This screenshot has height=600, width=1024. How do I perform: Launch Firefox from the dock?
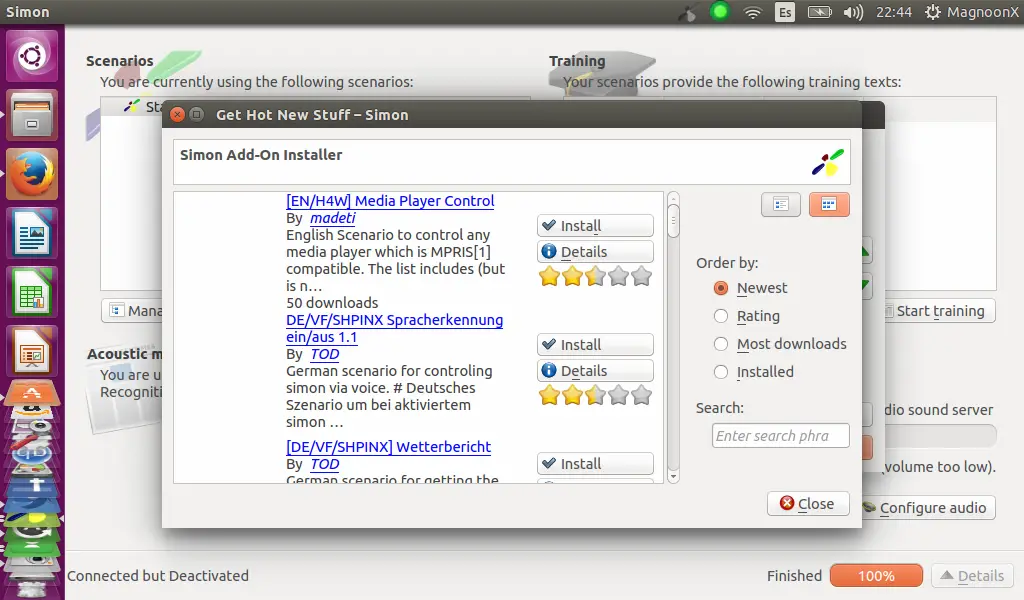pyautogui.click(x=32, y=174)
